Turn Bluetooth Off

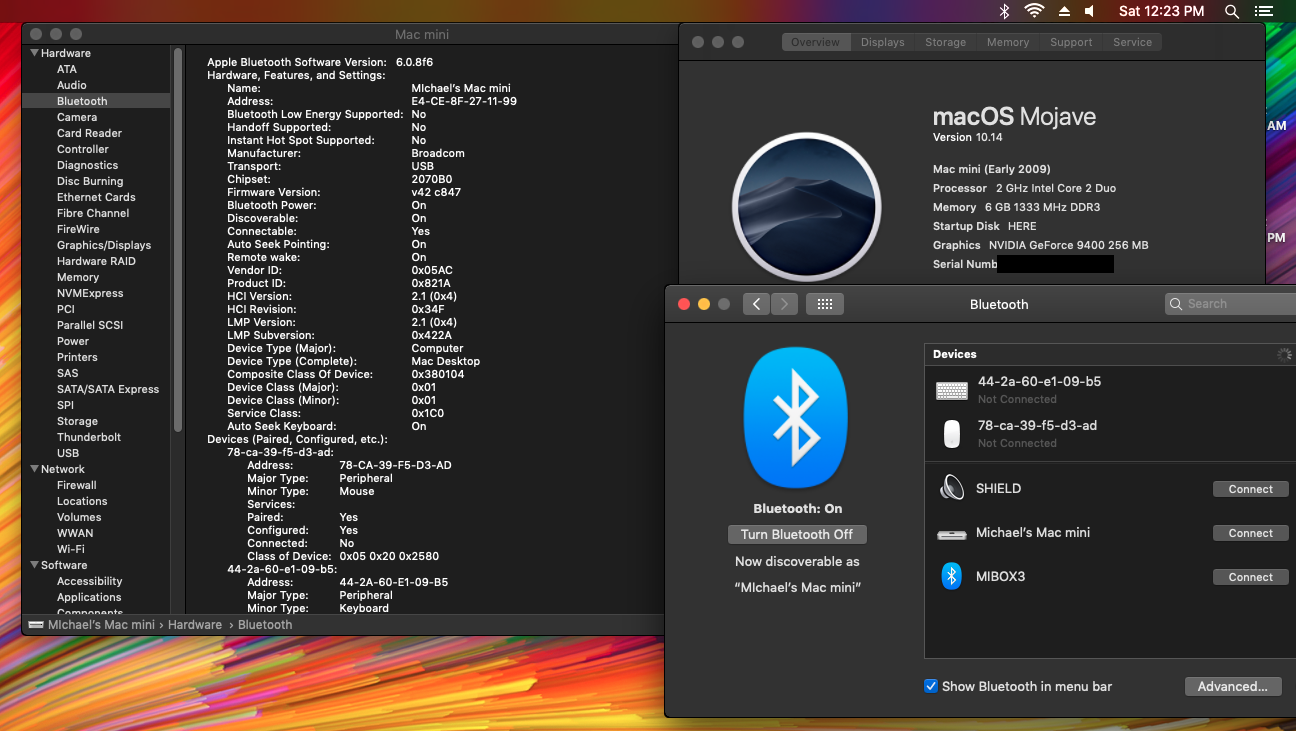(797, 534)
